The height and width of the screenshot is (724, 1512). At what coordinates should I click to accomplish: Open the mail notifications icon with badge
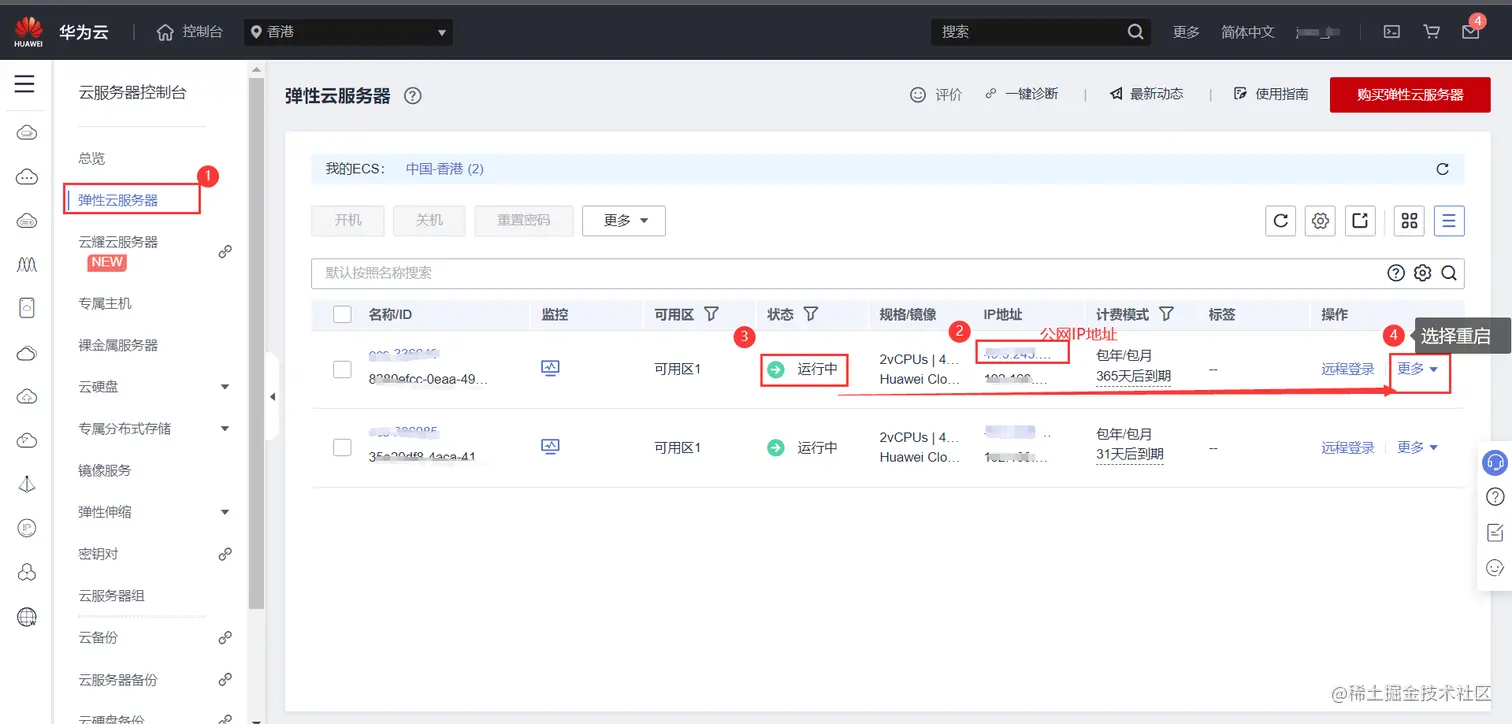click(x=1471, y=31)
